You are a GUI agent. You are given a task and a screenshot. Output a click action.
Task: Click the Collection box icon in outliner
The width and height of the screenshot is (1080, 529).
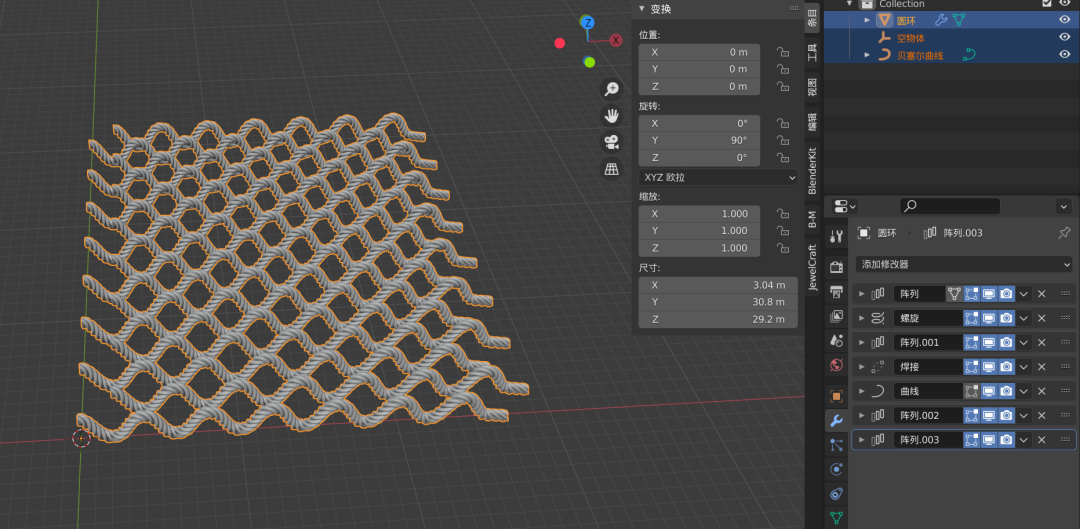866,3
